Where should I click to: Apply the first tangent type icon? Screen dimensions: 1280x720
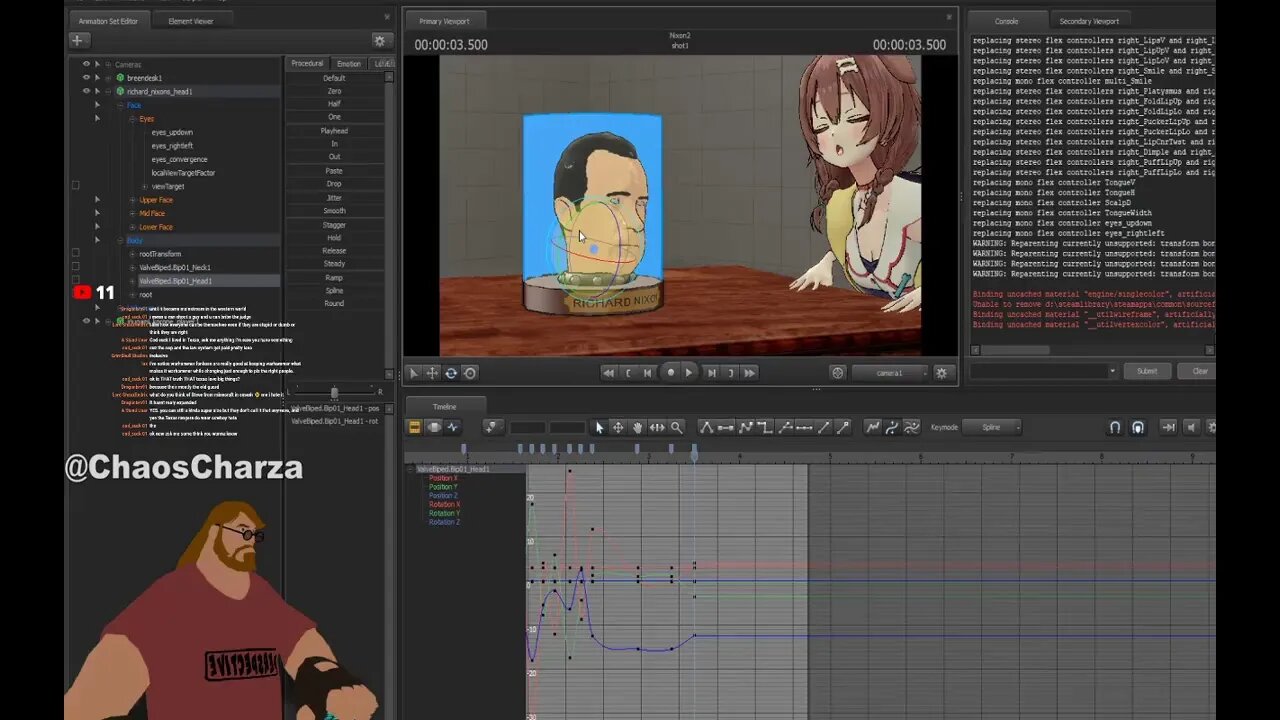click(706, 427)
